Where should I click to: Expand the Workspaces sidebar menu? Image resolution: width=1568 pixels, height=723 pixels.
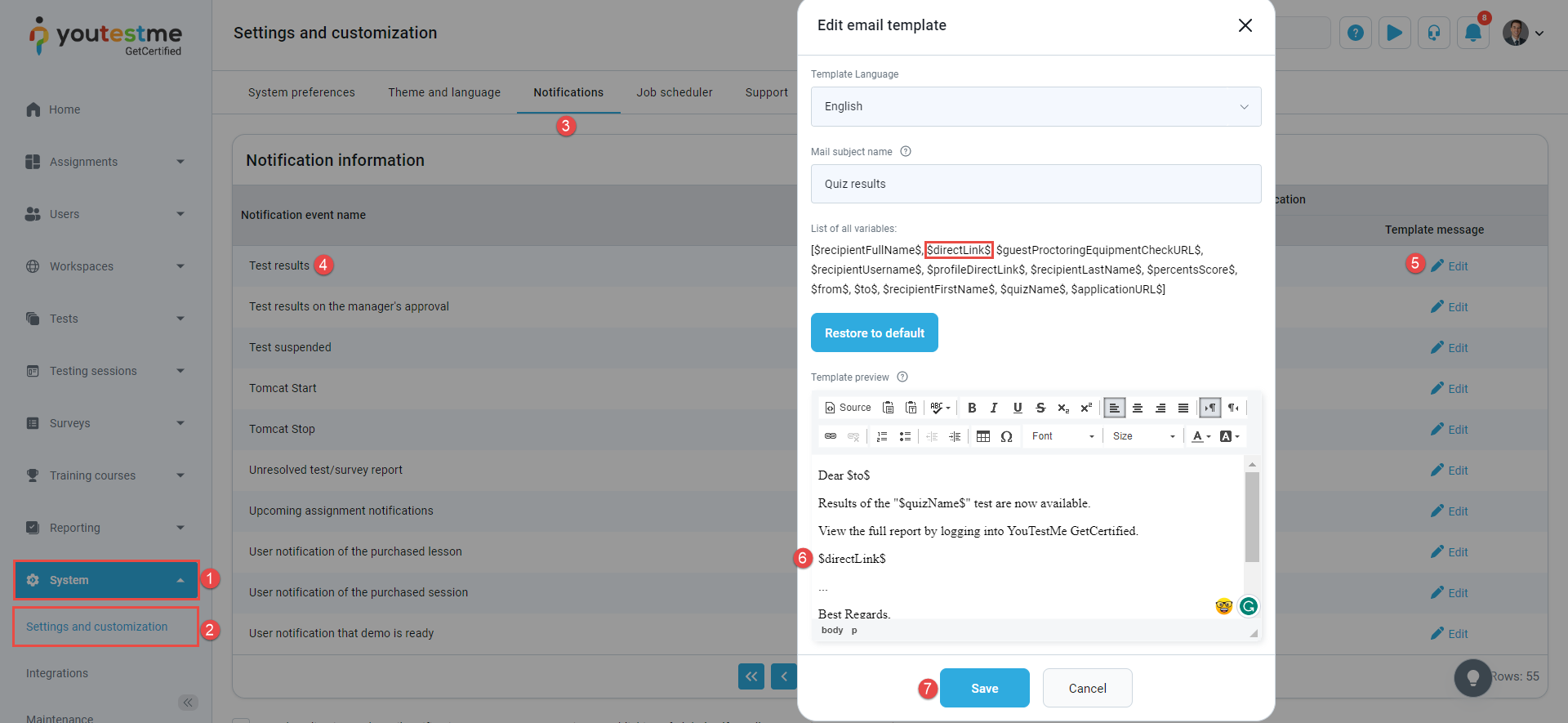(106, 266)
